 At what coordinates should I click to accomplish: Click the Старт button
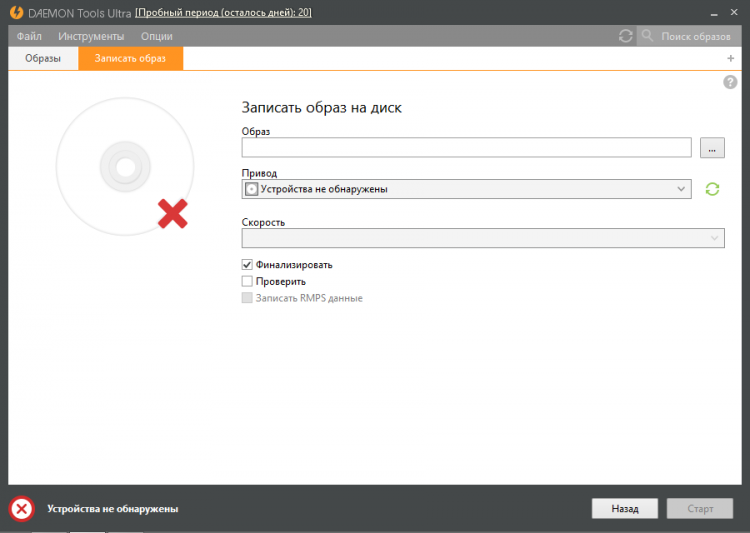click(700, 509)
